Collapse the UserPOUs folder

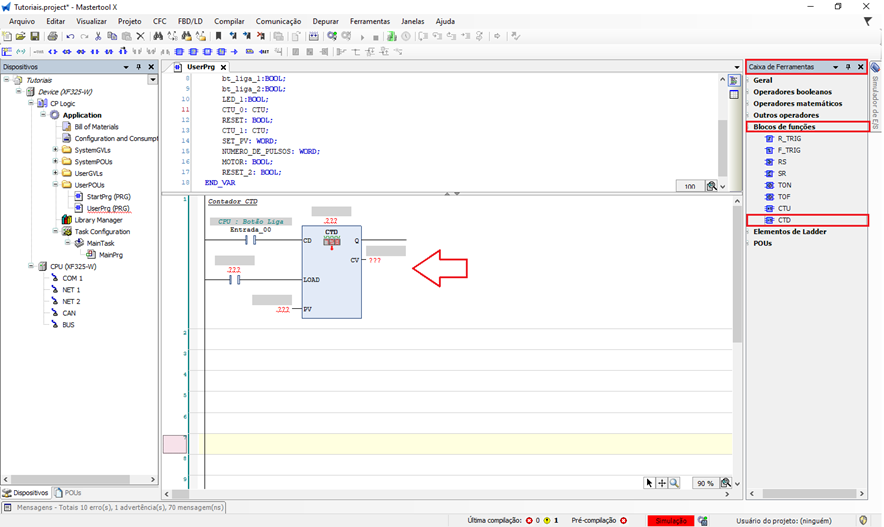click(x=55, y=185)
